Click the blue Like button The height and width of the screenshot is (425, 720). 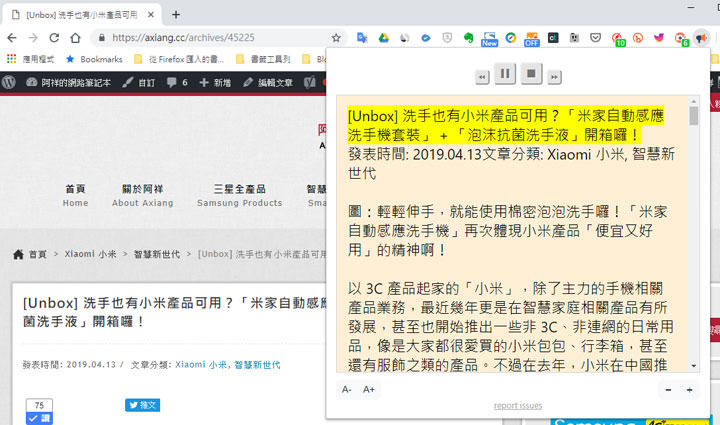(39, 418)
